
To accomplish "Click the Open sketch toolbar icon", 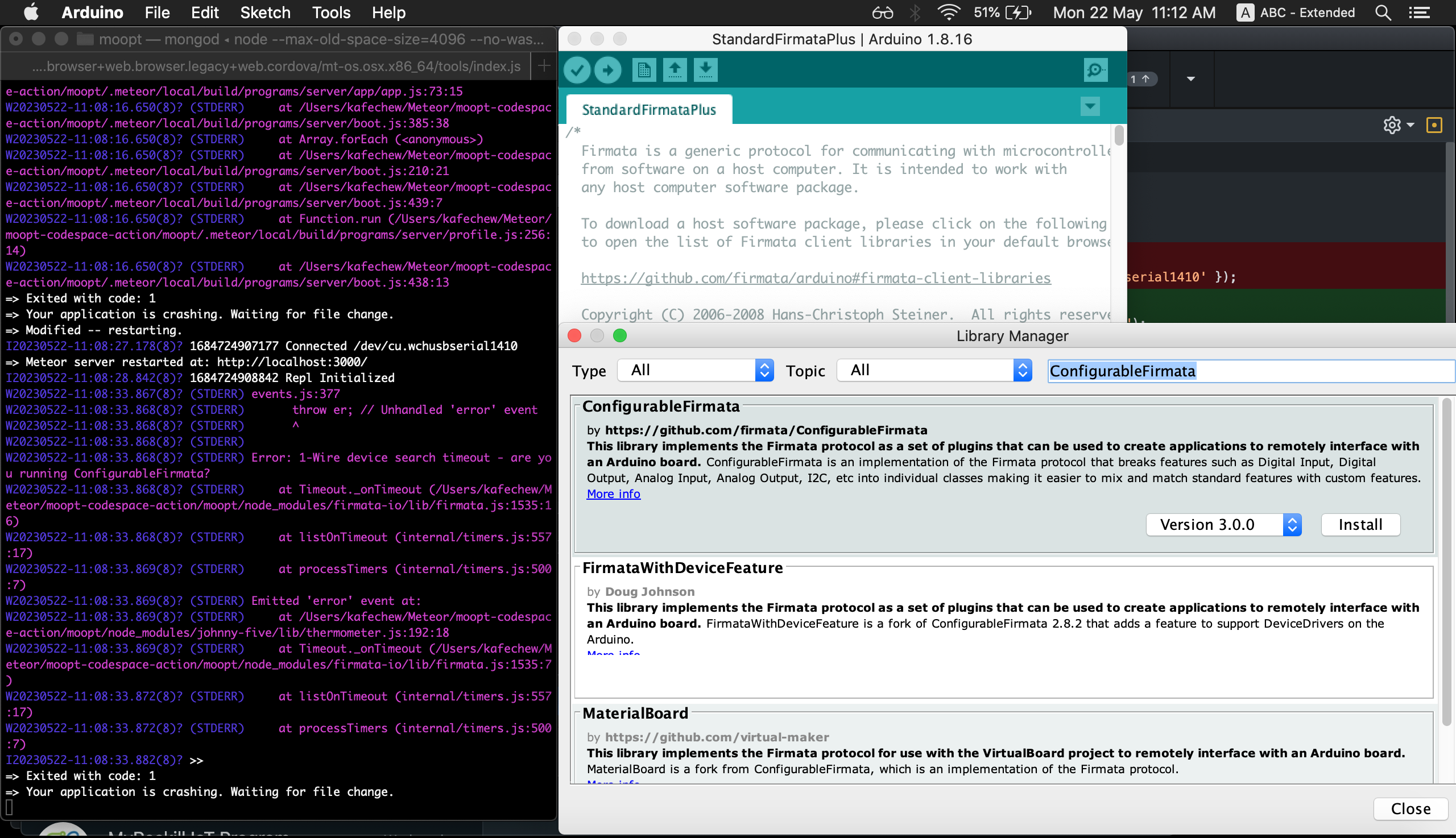I will pos(674,69).
